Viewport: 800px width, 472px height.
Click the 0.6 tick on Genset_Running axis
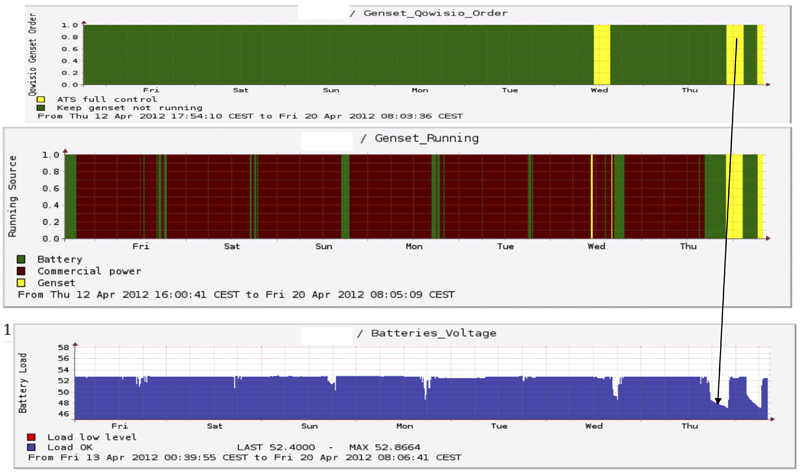53,188
